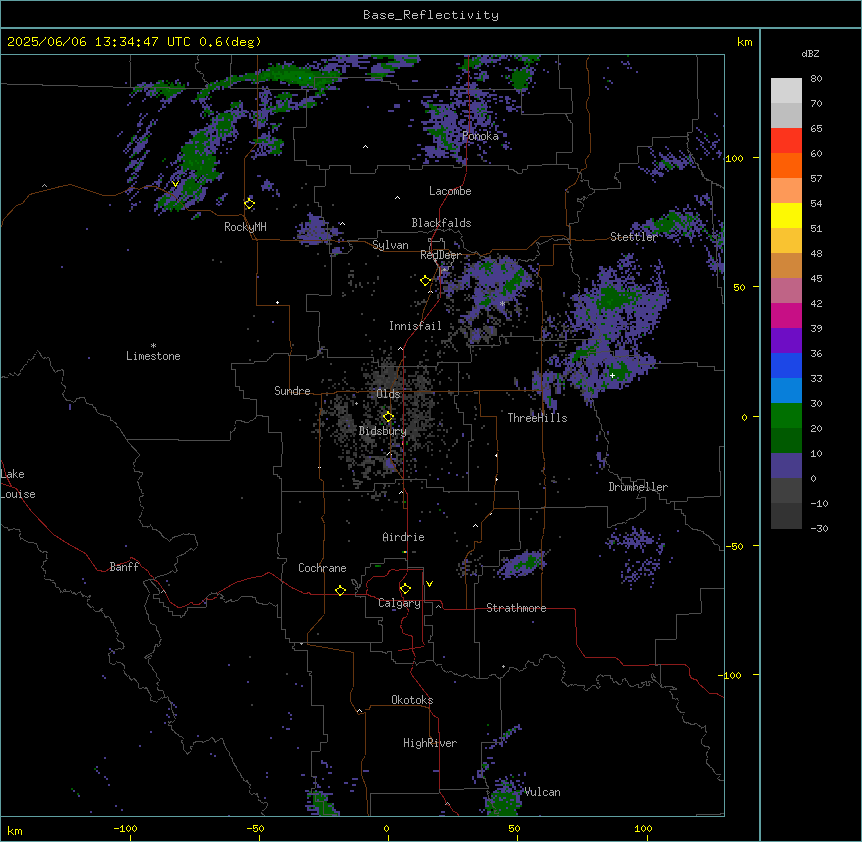This screenshot has width=862, height=842.
Task: Click the Limestone label
Action: click(153, 356)
